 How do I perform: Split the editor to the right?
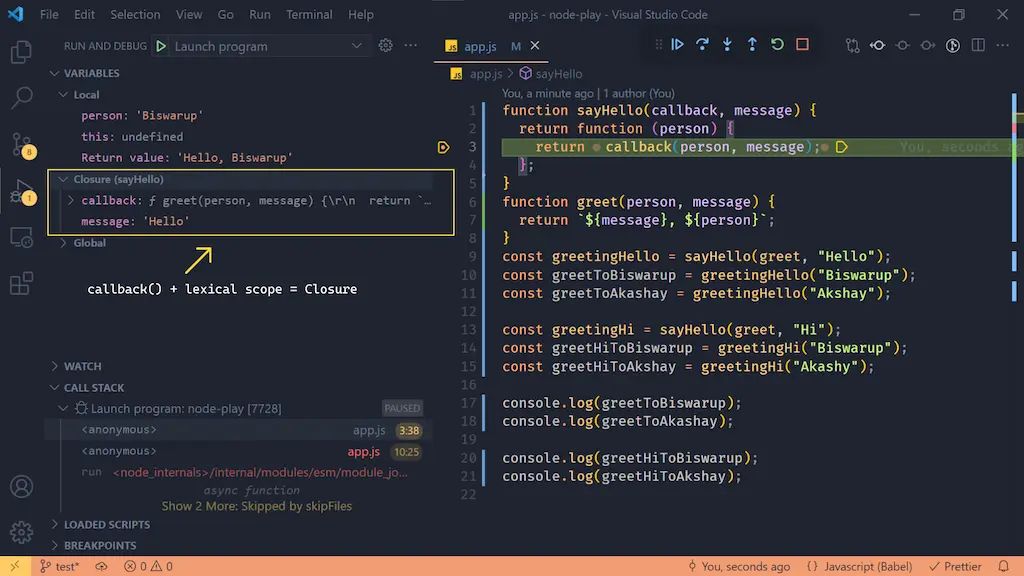978,45
